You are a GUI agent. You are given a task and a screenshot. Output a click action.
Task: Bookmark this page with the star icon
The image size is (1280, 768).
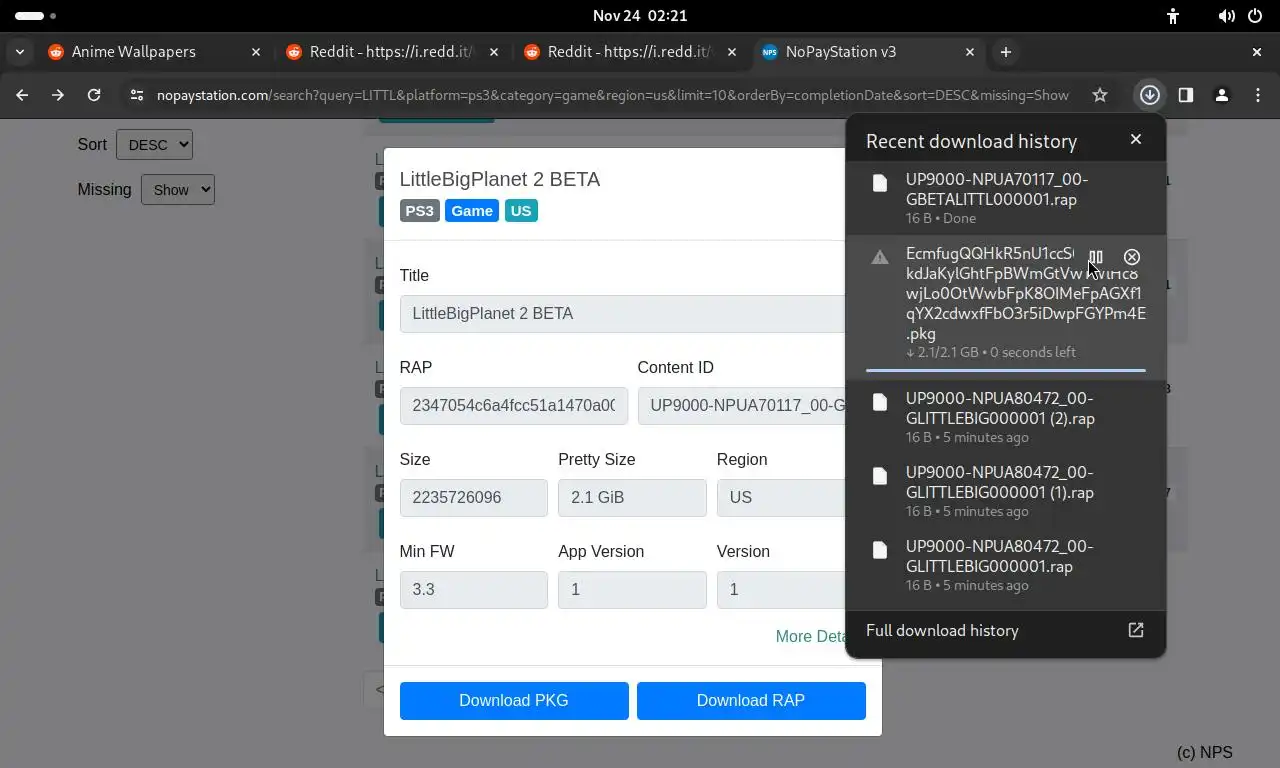coord(1100,95)
